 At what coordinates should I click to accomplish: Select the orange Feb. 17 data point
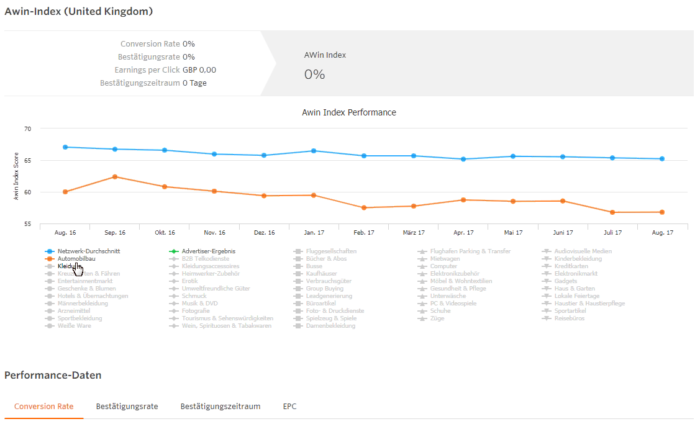(364, 208)
